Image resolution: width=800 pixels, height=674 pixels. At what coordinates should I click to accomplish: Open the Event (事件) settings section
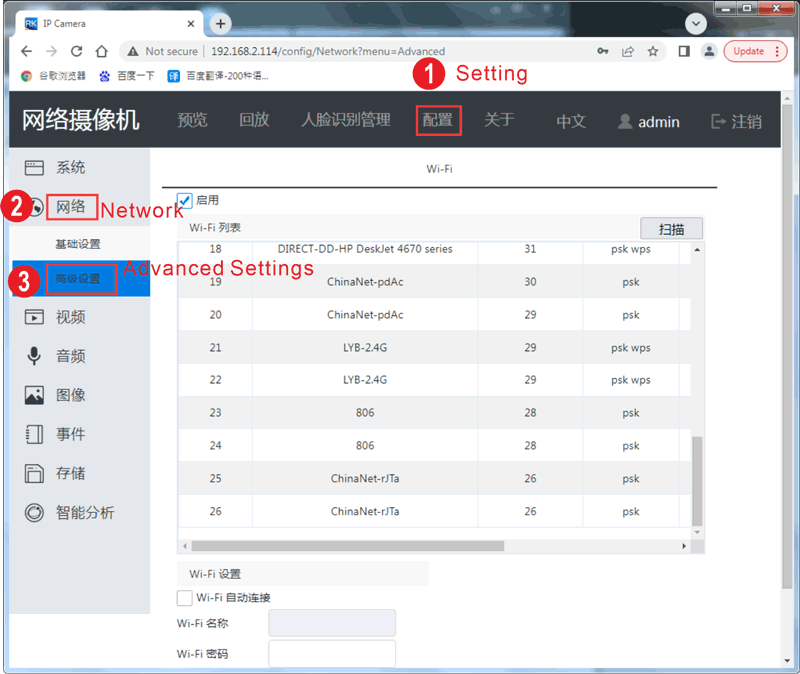pyautogui.click(x=70, y=434)
